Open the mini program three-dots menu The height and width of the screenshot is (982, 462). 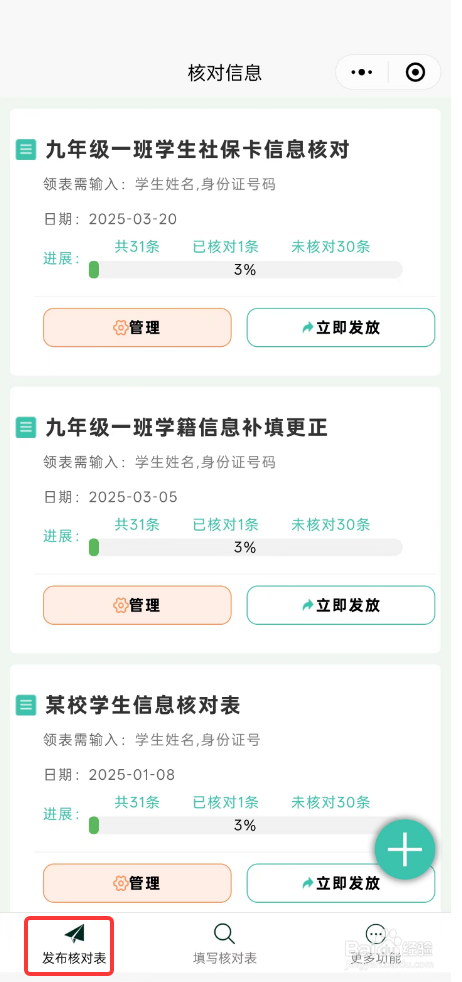[362, 73]
